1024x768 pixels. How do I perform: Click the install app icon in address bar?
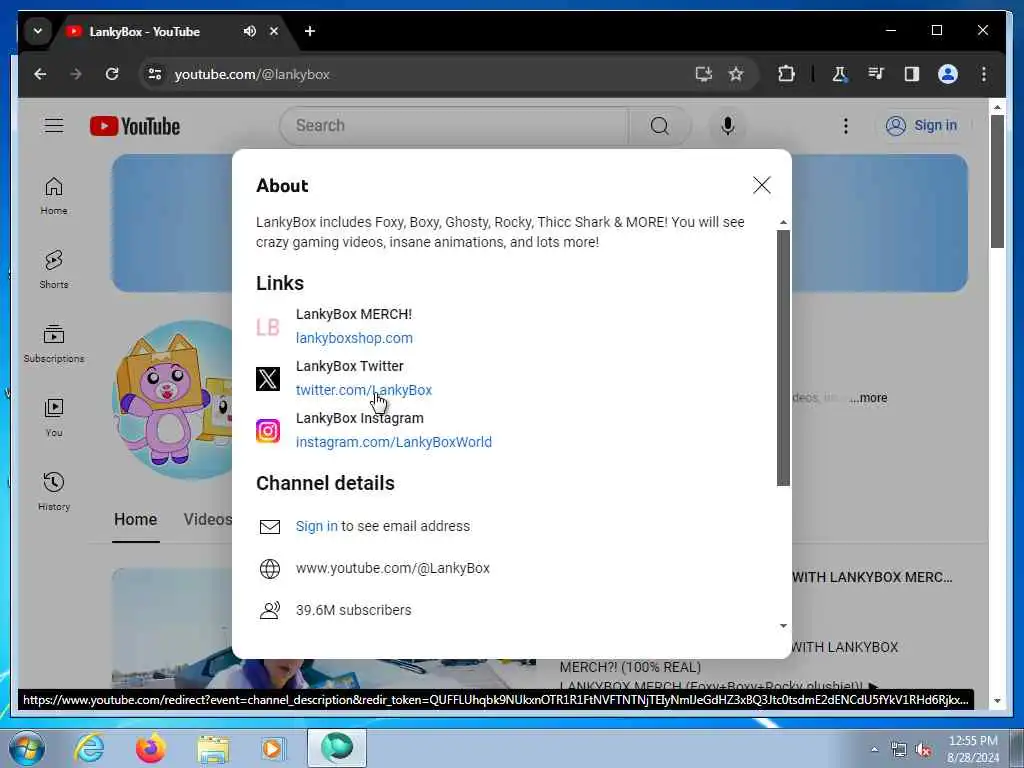coord(703,74)
